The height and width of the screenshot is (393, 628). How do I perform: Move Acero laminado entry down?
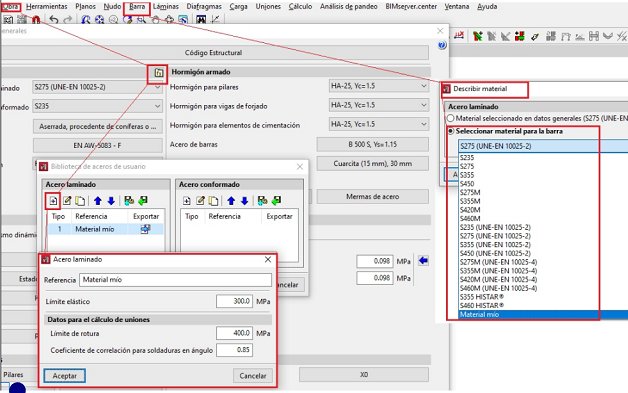click(x=111, y=201)
